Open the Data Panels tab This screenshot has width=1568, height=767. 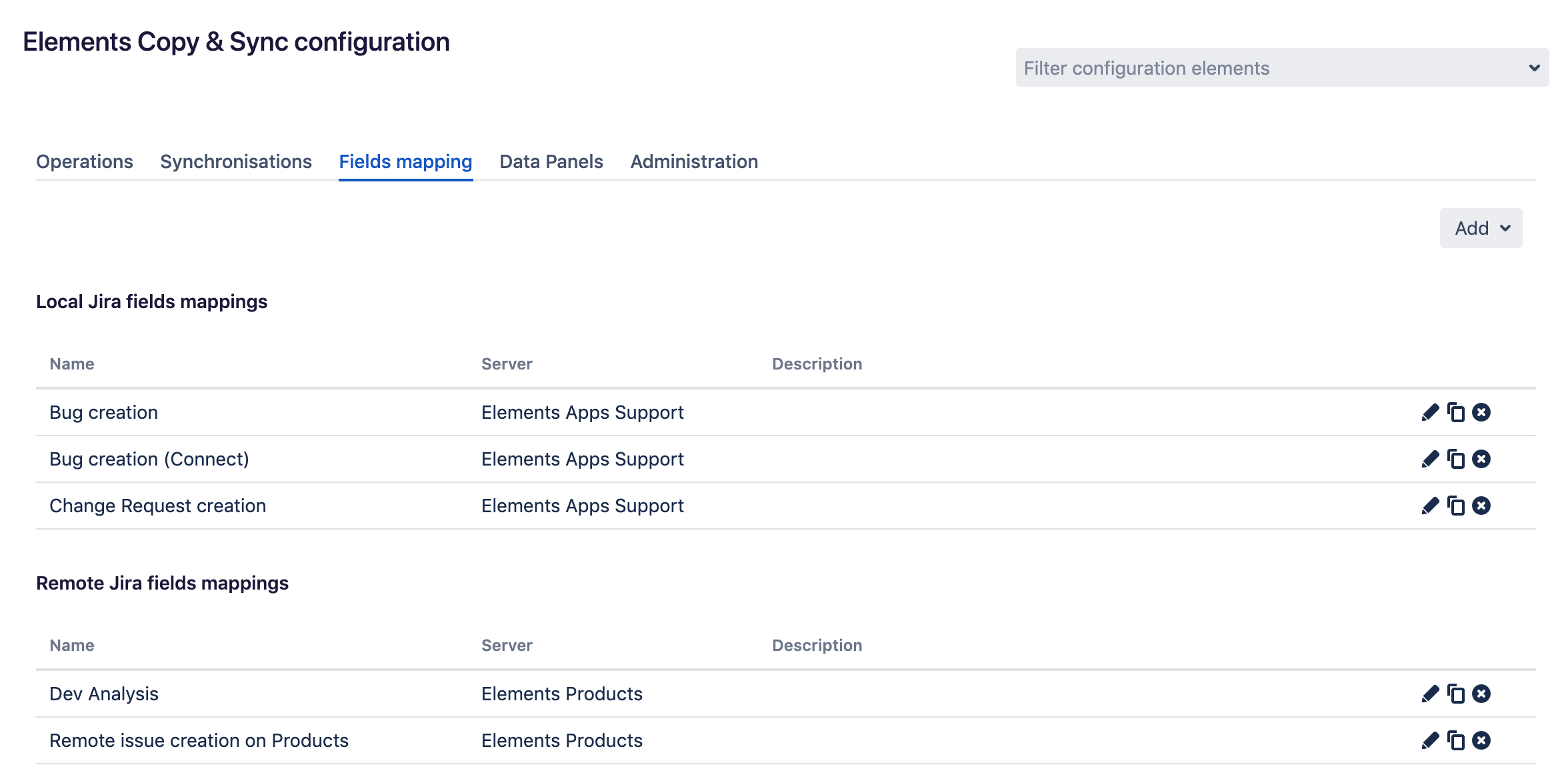551,161
